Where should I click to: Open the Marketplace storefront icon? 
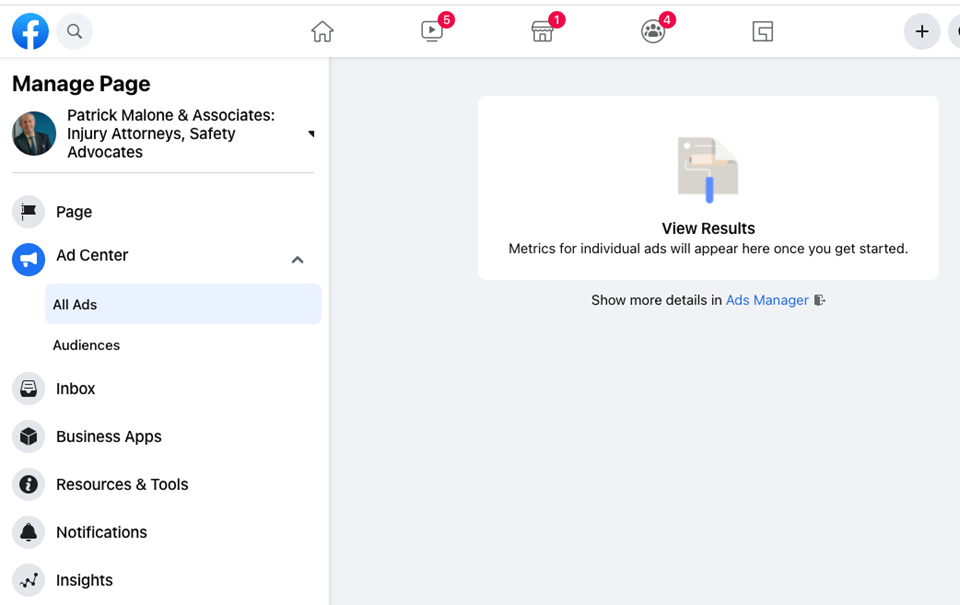[542, 31]
